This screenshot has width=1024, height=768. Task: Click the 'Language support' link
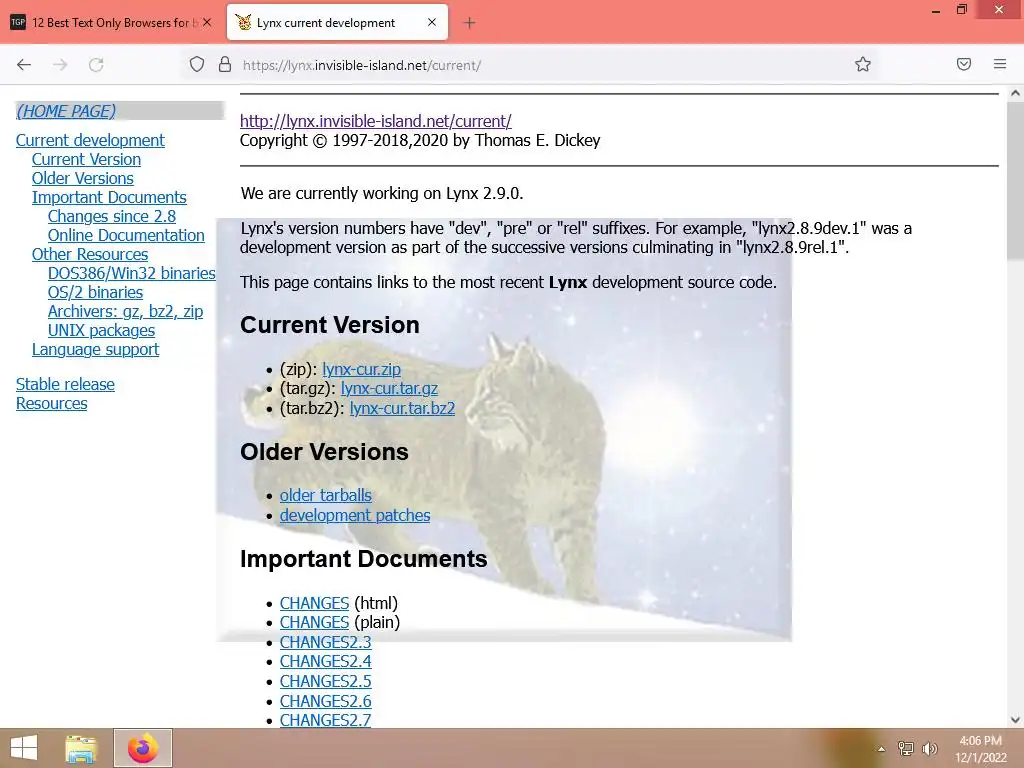95,349
